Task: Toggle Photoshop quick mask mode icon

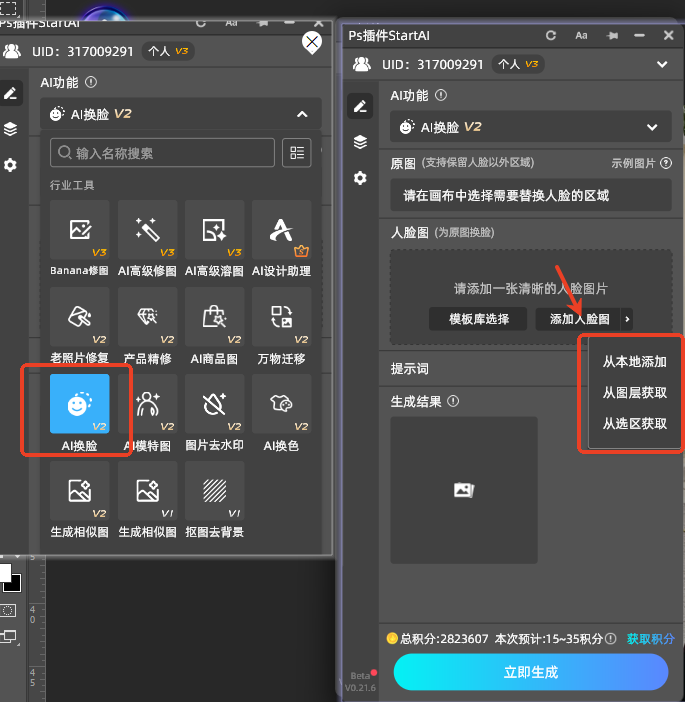Action: (x=8, y=610)
